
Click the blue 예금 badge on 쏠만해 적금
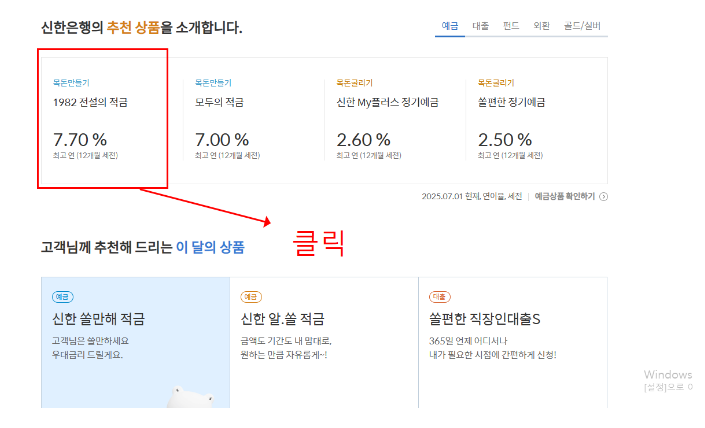62,297
